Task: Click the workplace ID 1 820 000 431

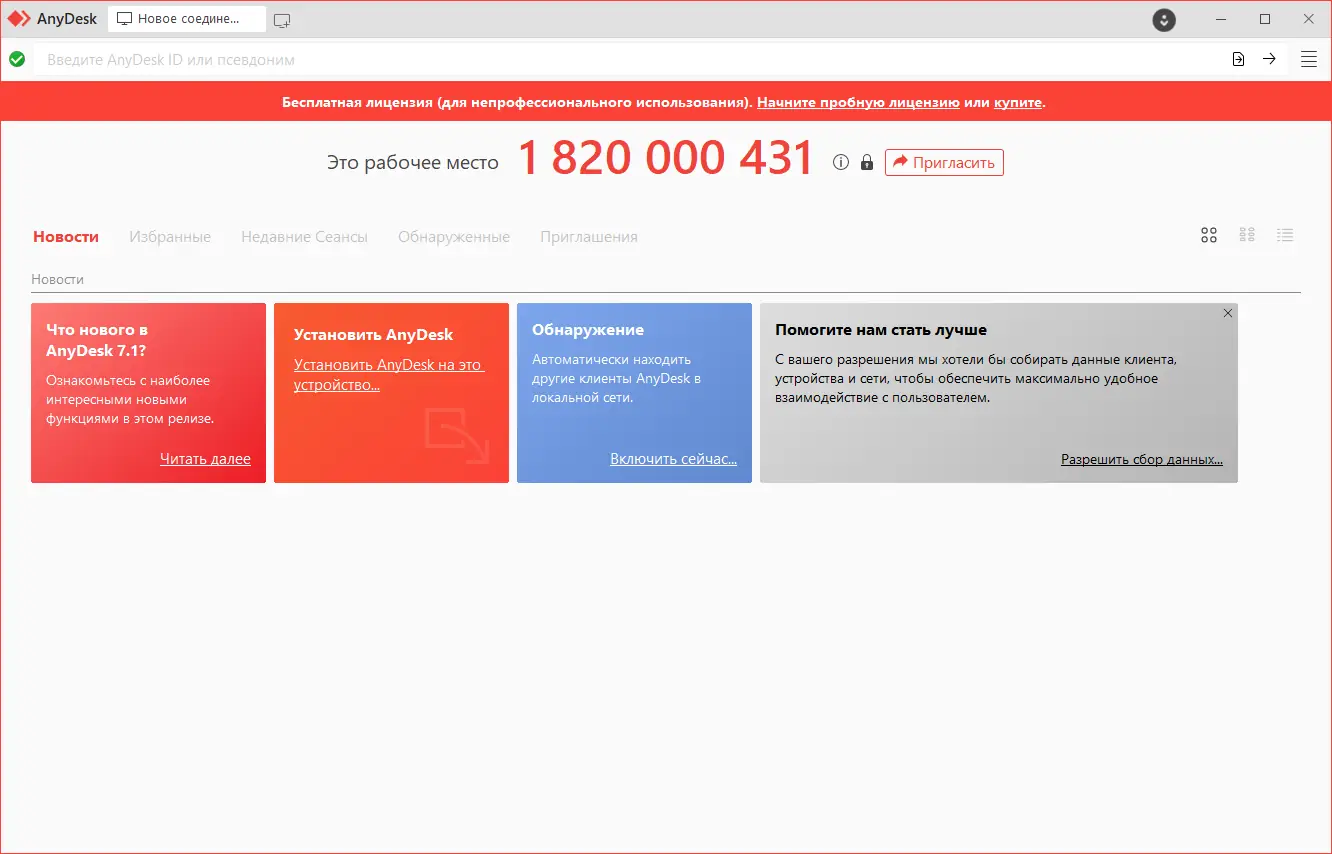Action: pyautogui.click(x=666, y=158)
